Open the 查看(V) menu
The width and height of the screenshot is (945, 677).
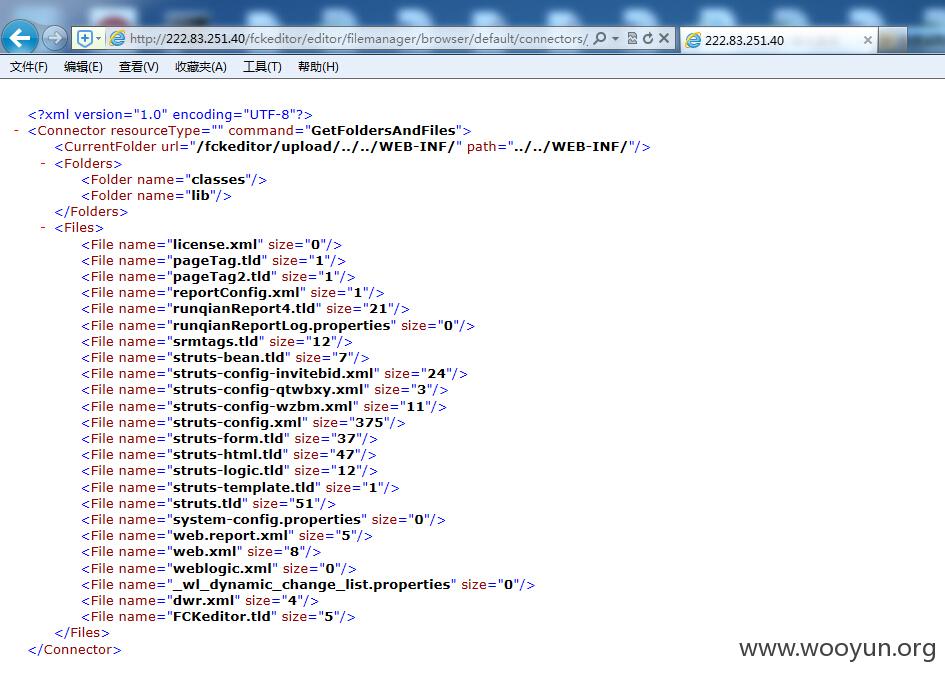click(x=139, y=67)
